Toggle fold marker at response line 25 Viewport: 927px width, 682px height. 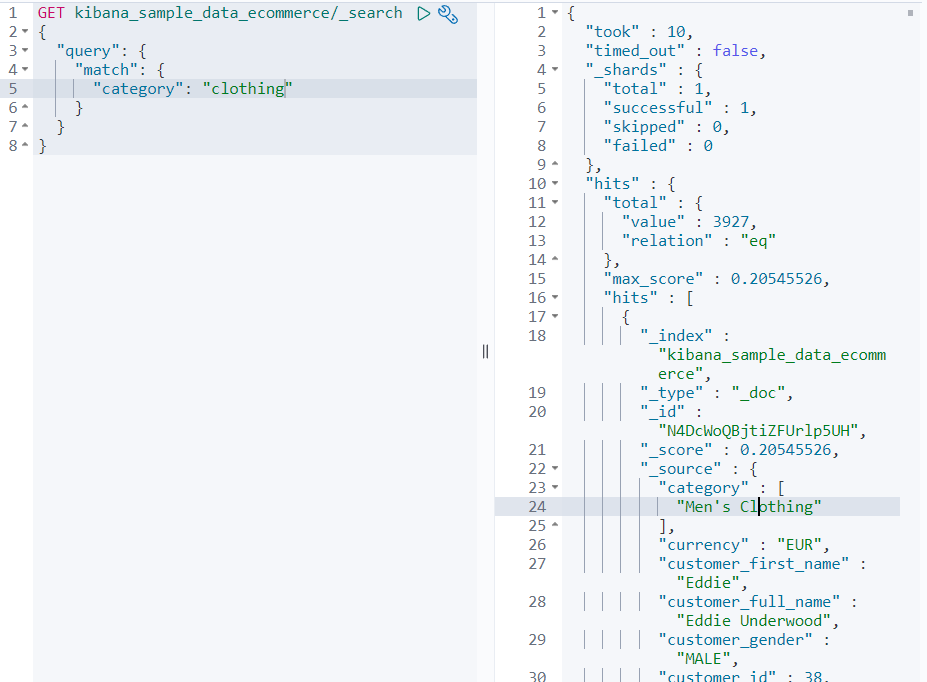tap(555, 525)
